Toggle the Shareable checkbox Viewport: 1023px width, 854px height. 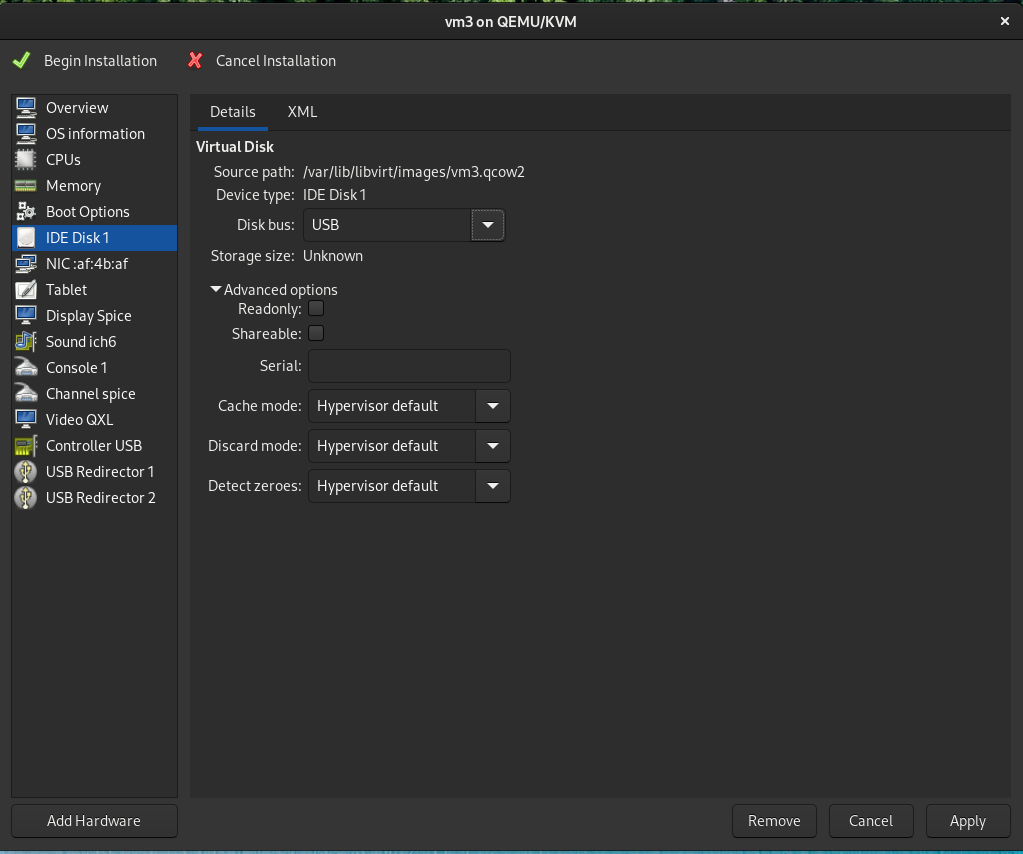316,334
